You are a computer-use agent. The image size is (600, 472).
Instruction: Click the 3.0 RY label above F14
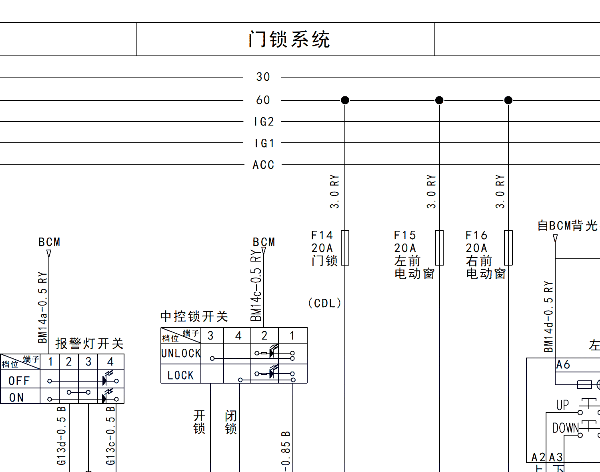(334, 191)
